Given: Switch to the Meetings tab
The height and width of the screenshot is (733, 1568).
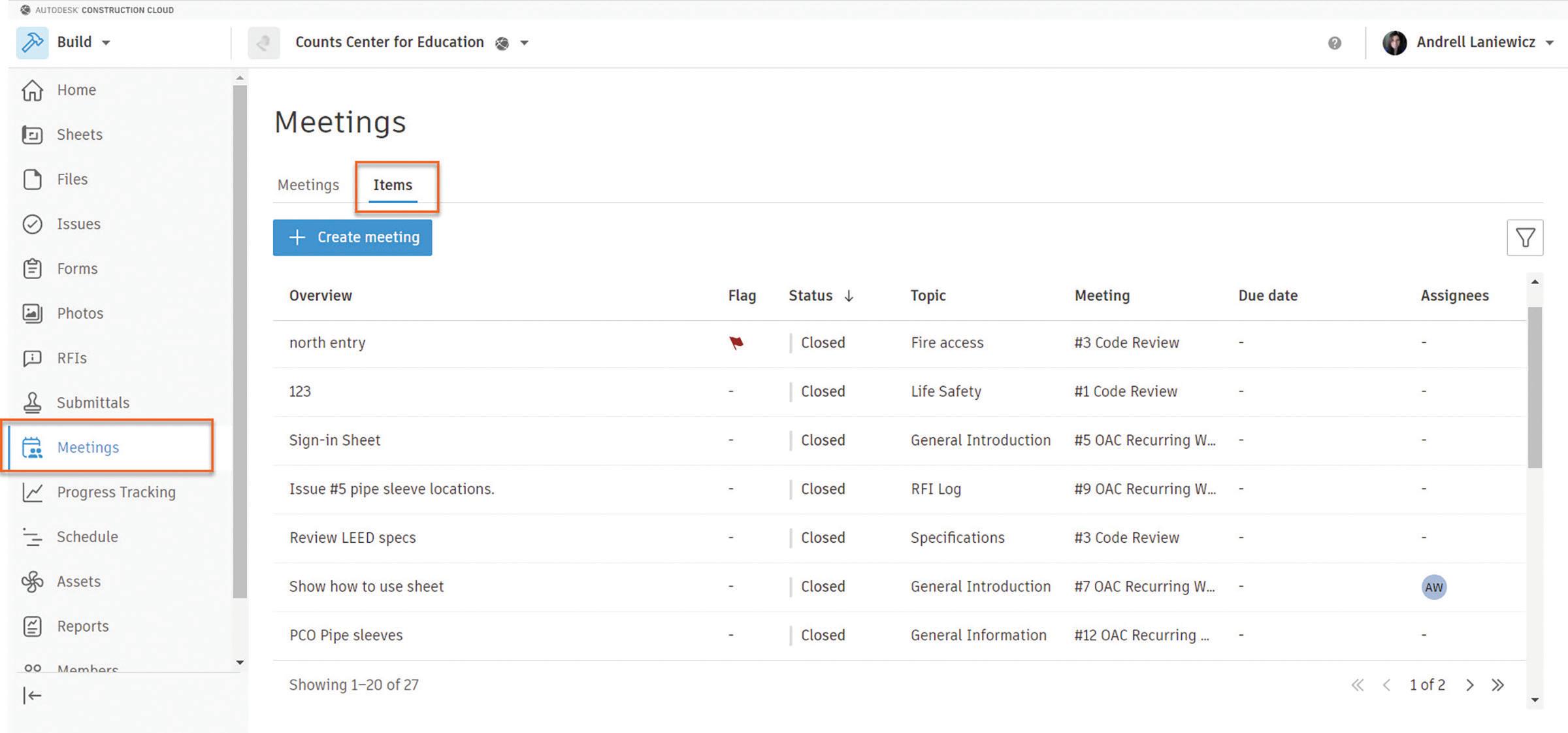Looking at the screenshot, I should click(308, 186).
